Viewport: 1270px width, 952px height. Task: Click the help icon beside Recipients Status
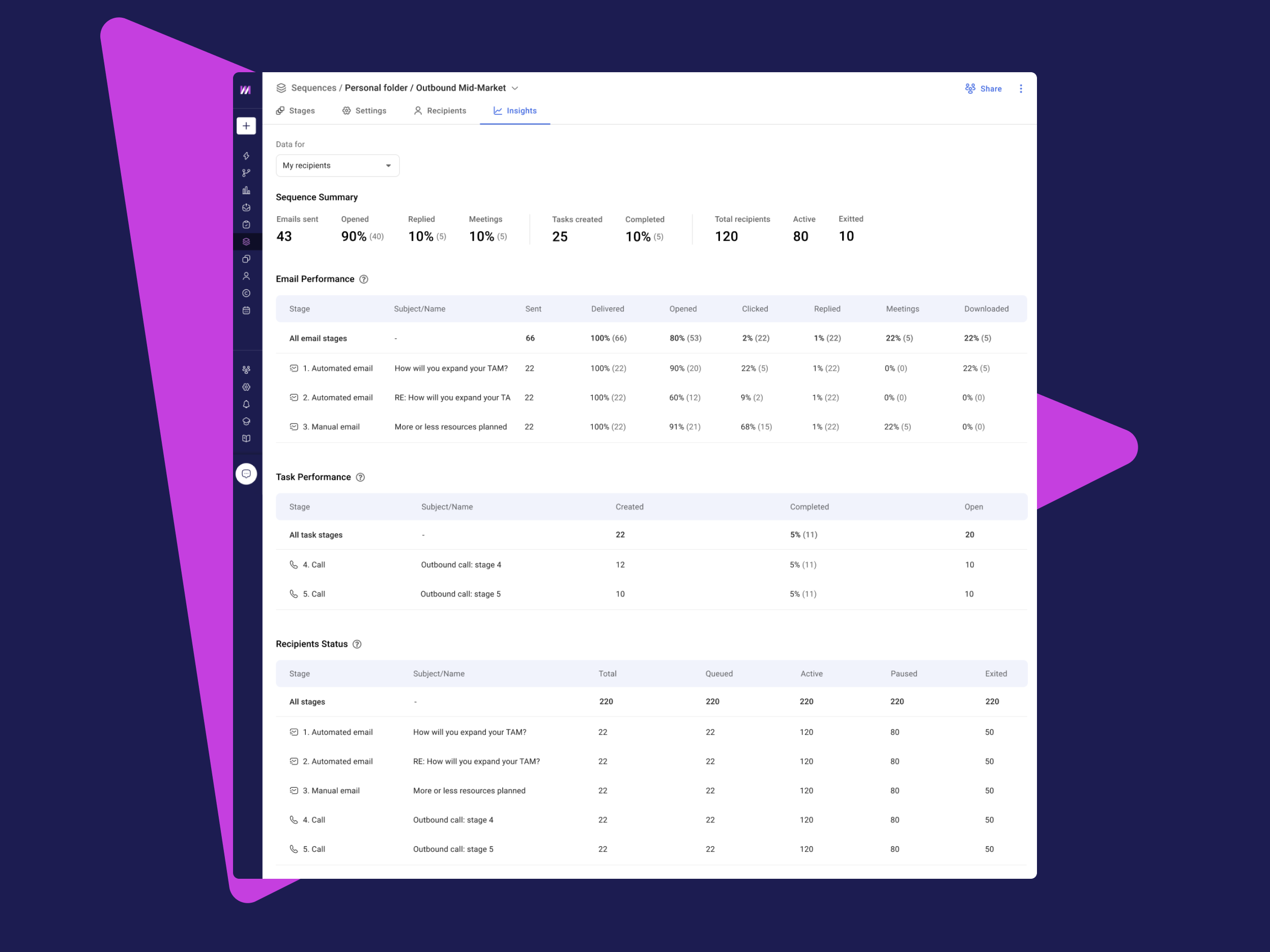point(357,644)
